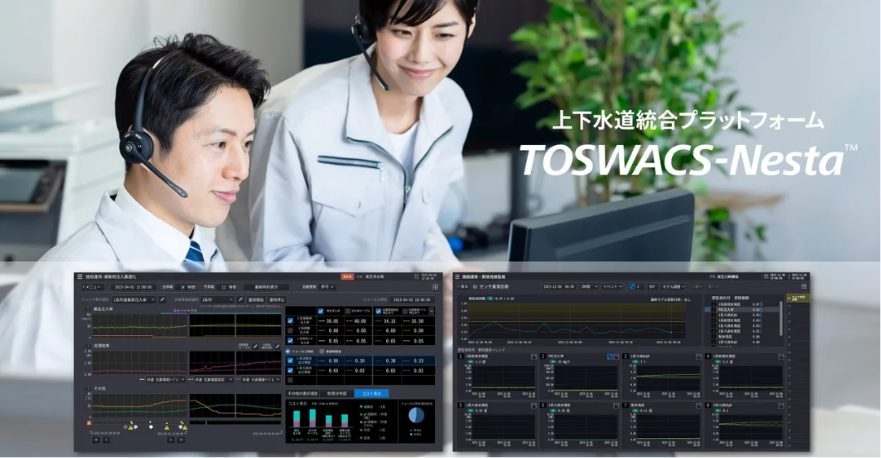Toggle the blue checkbox next to the number 2 in anomaly toolbar
This screenshot has width=881, height=458.
tap(633, 287)
